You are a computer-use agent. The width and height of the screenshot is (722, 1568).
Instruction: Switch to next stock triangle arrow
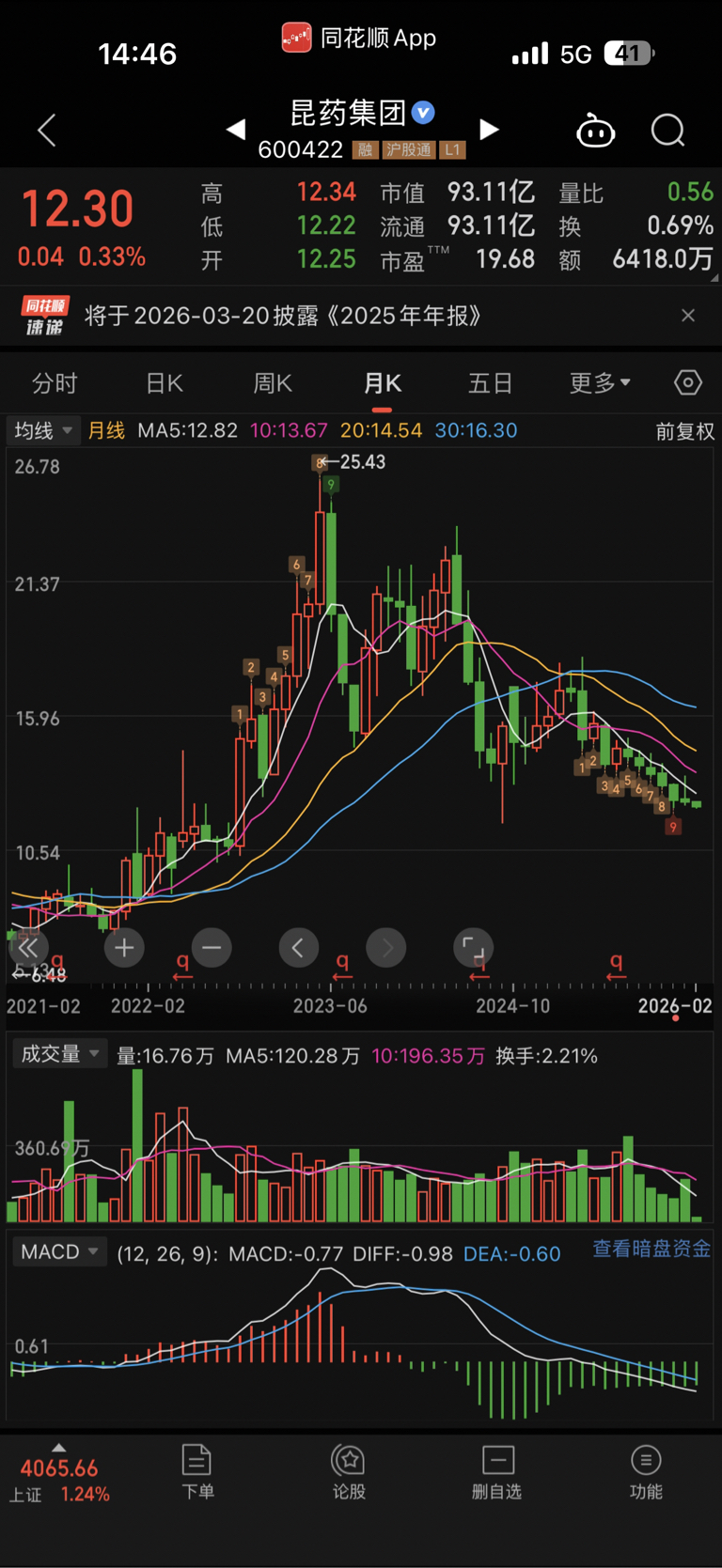pos(489,130)
